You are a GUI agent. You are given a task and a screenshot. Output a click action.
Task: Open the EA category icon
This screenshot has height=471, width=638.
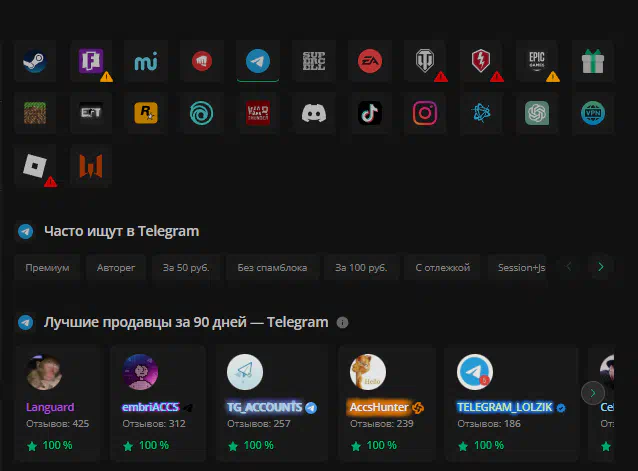coord(369,61)
